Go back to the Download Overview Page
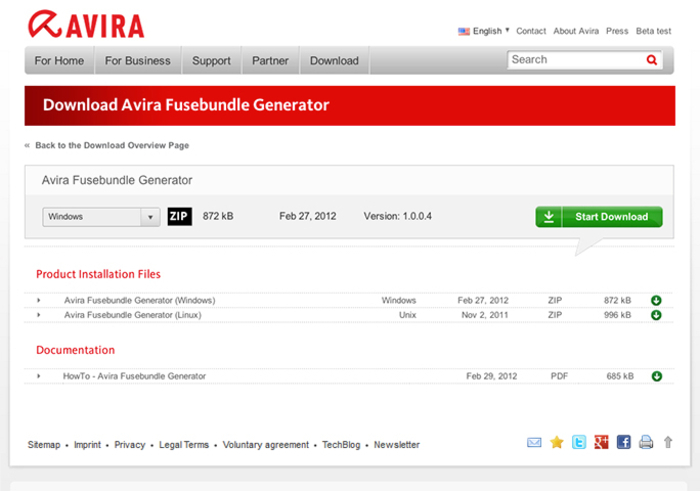Viewport: 700px width, 491px height. [112, 146]
